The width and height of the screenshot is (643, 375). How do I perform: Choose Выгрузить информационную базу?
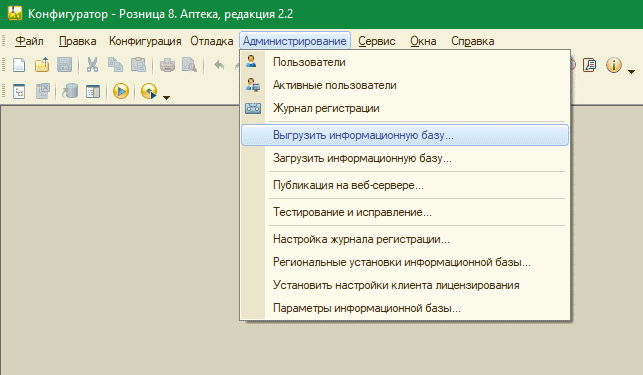coord(405,135)
